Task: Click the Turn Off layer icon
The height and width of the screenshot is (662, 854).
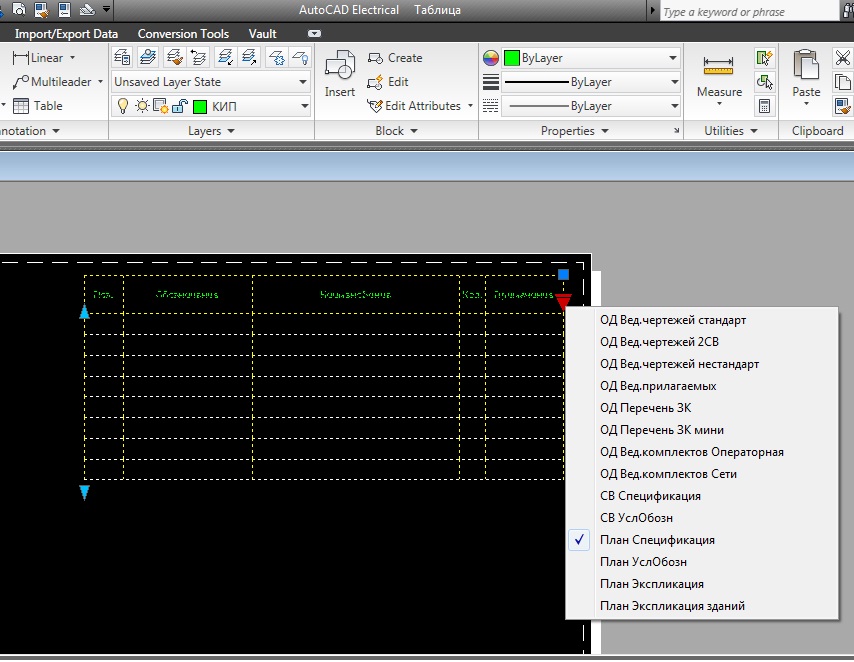Action: [x=301, y=57]
